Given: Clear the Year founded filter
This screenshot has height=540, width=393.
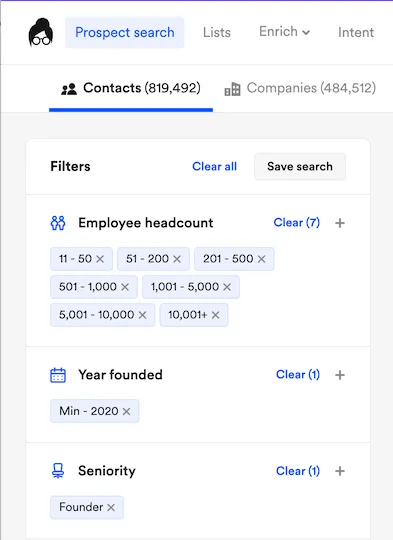Looking at the screenshot, I should (x=298, y=374).
